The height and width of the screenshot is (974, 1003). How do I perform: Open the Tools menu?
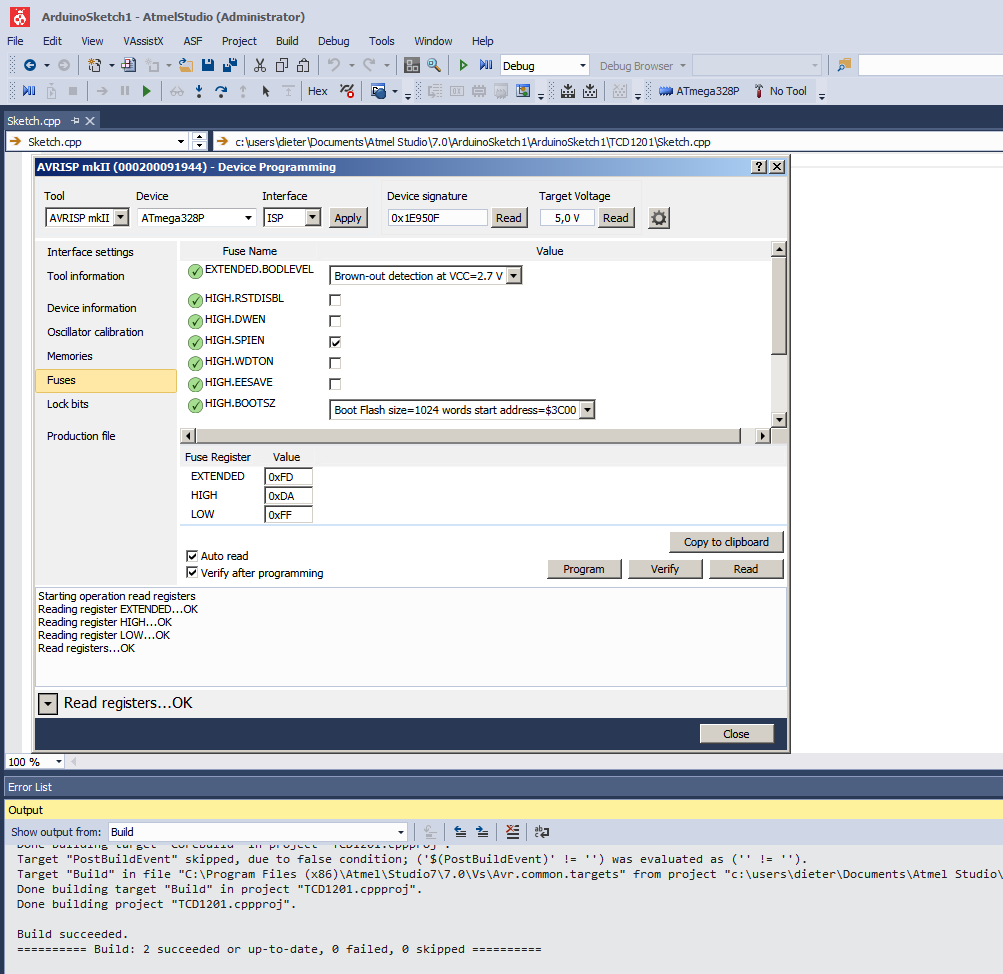[381, 41]
